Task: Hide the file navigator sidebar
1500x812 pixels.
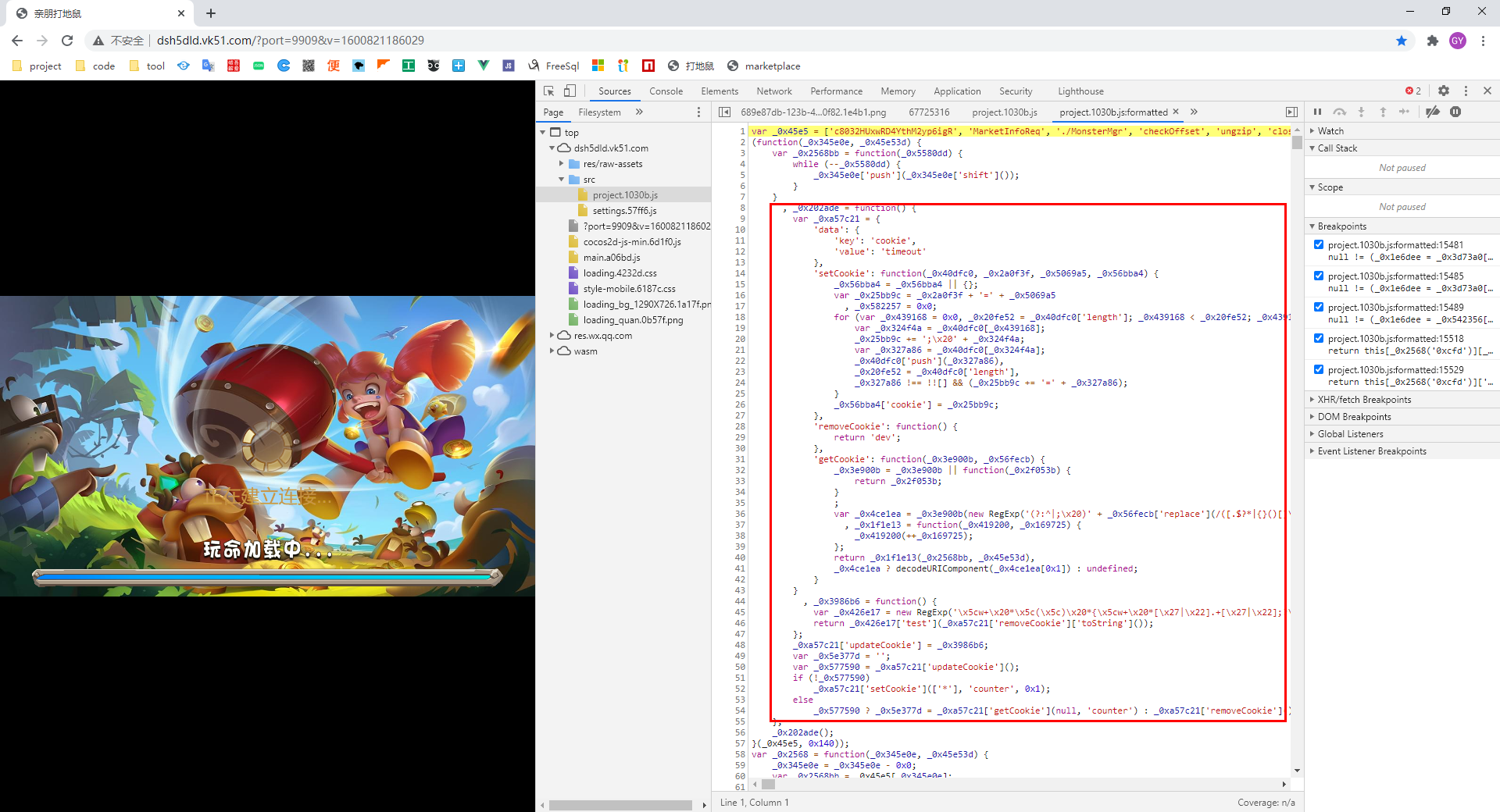Action: (x=724, y=112)
